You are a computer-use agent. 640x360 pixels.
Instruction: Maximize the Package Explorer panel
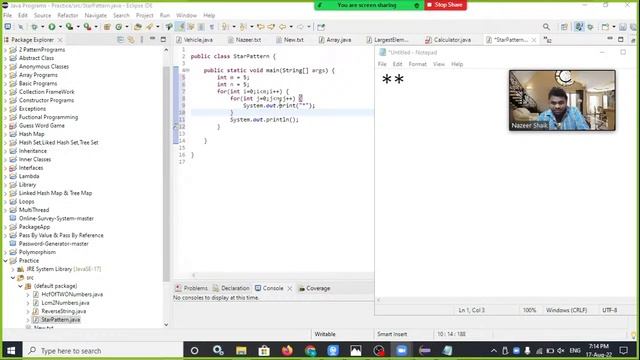(163, 40)
